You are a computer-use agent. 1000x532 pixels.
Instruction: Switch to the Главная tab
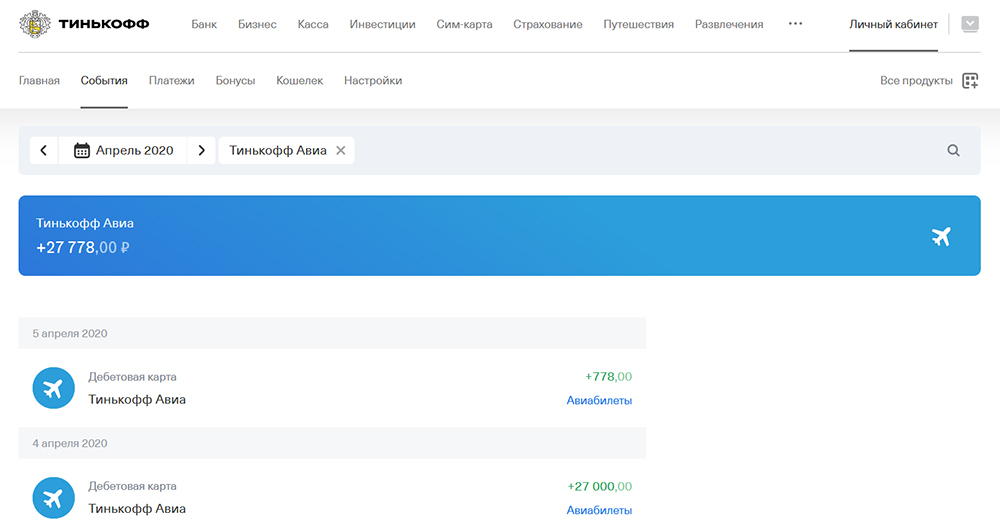[39, 80]
